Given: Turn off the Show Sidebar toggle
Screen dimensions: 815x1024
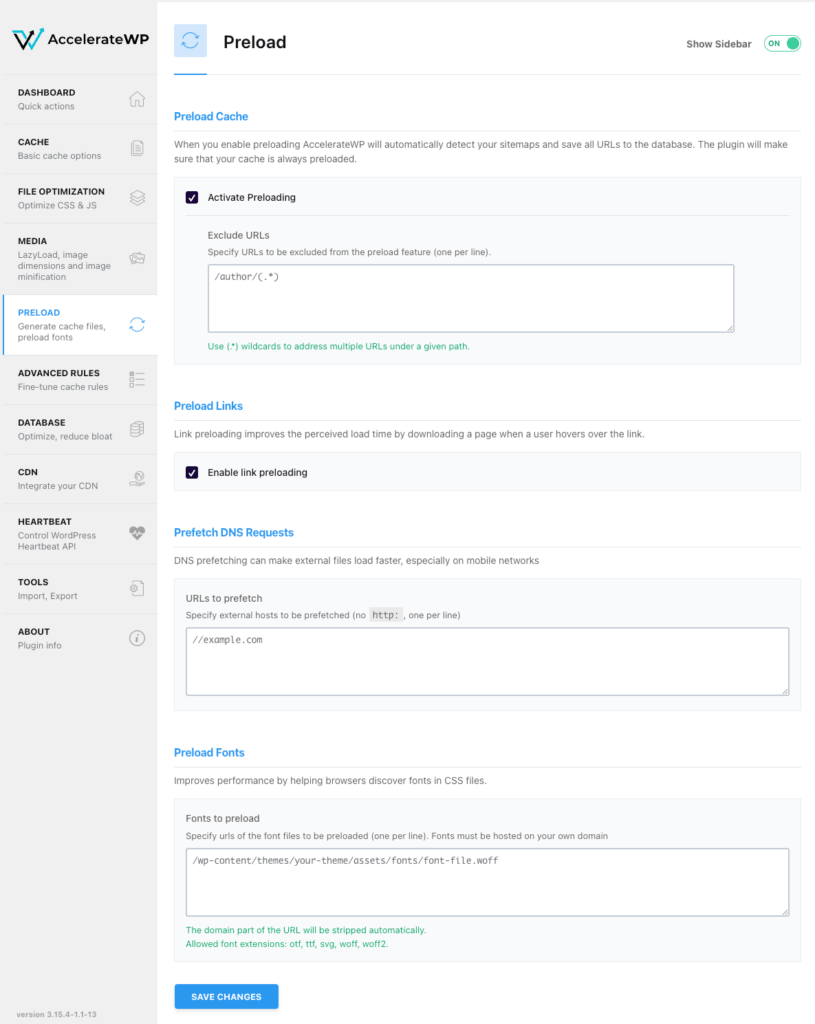Looking at the screenshot, I should pos(782,44).
